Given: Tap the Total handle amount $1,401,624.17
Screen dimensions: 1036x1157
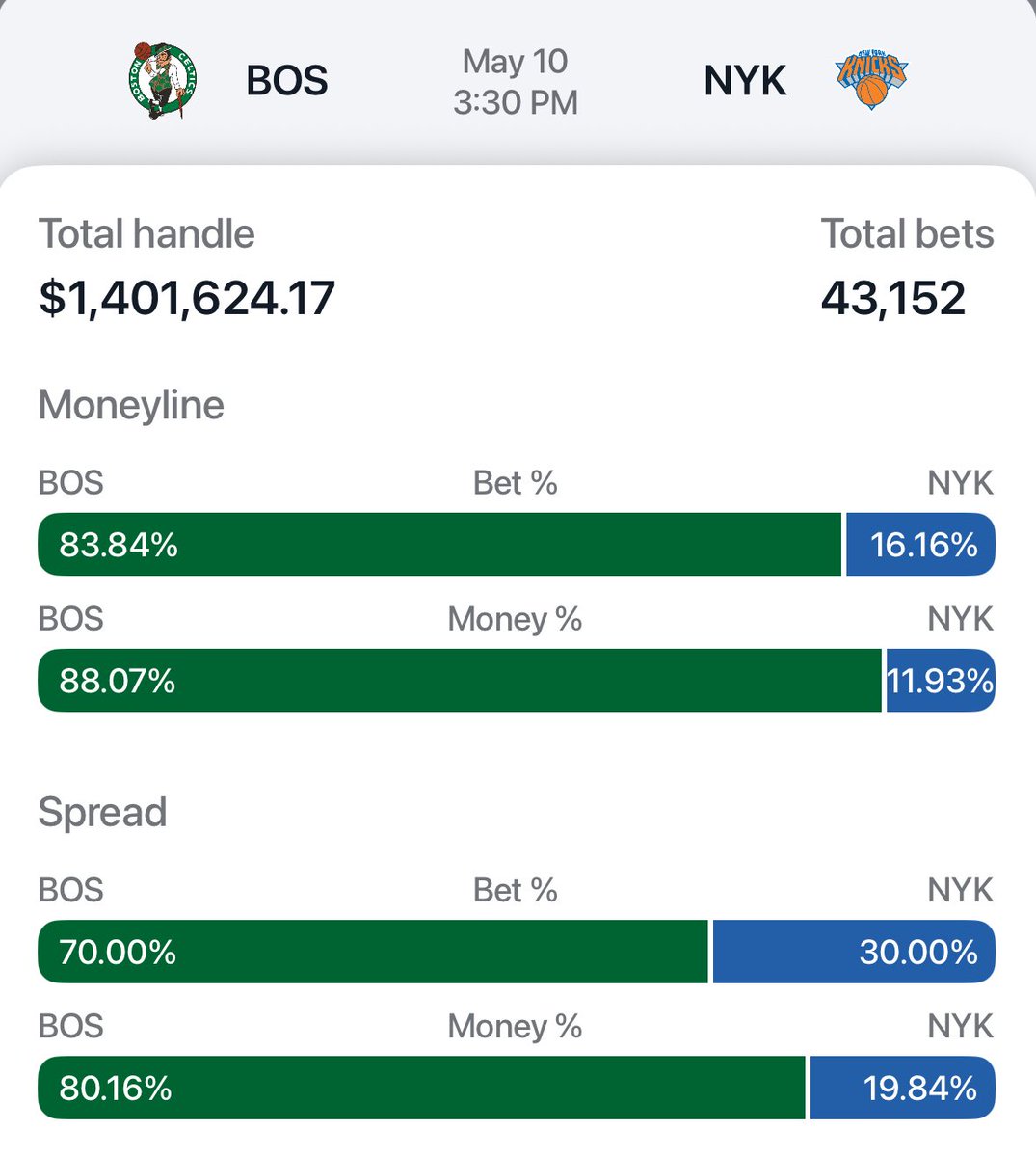Looking at the screenshot, I should click(x=187, y=297).
